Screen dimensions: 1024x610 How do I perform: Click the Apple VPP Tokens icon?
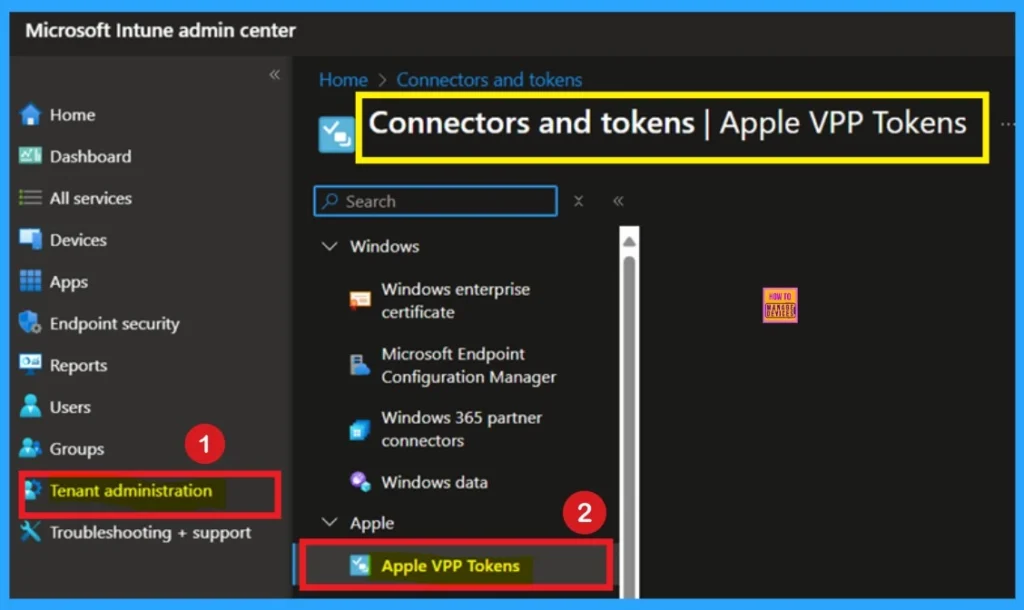coord(360,566)
